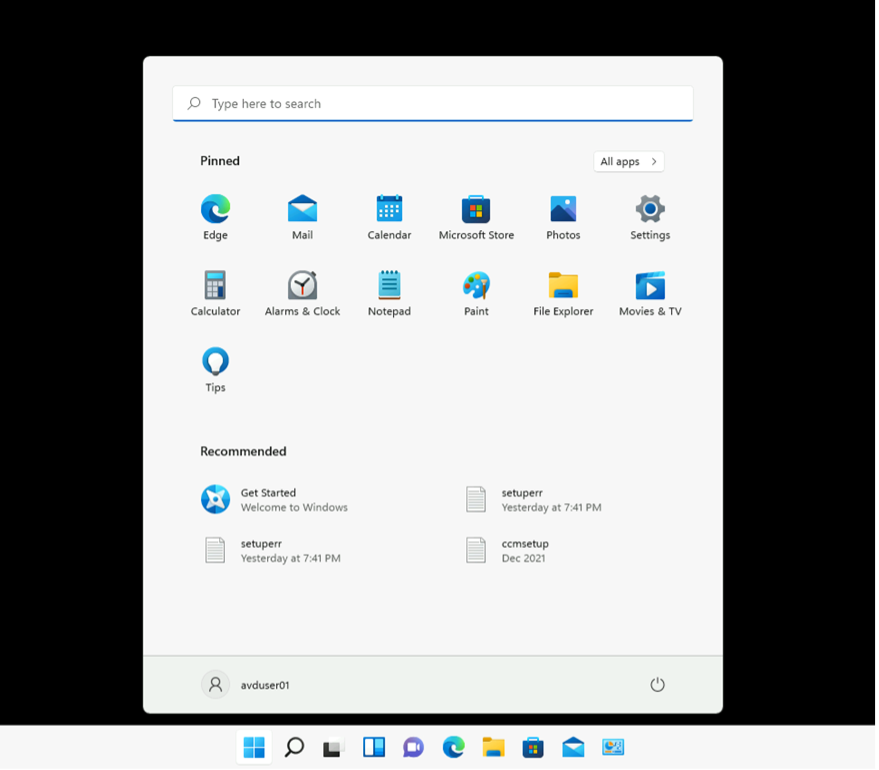This screenshot has height=770, width=879.
Task: Open Microsoft Store from pinned apps
Action: [476, 217]
